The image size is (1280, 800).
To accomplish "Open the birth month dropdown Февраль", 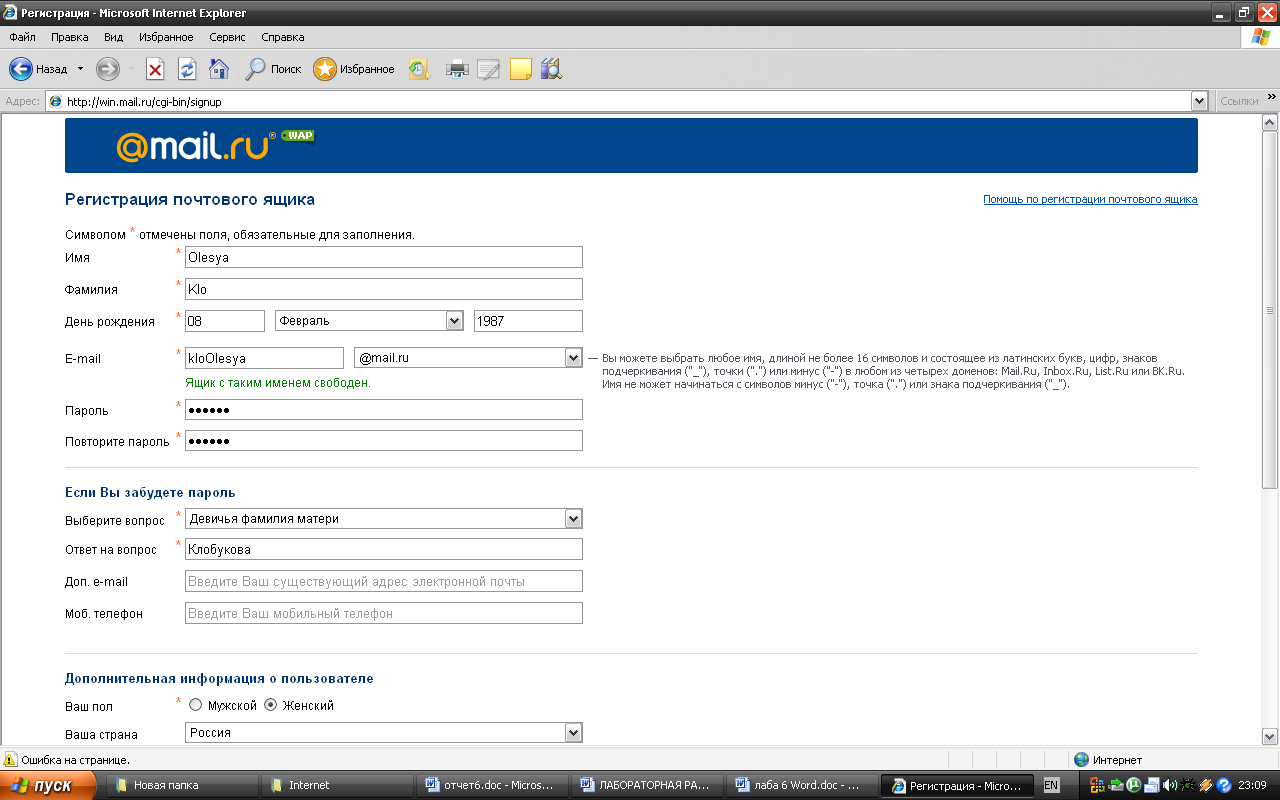I will click(369, 321).
